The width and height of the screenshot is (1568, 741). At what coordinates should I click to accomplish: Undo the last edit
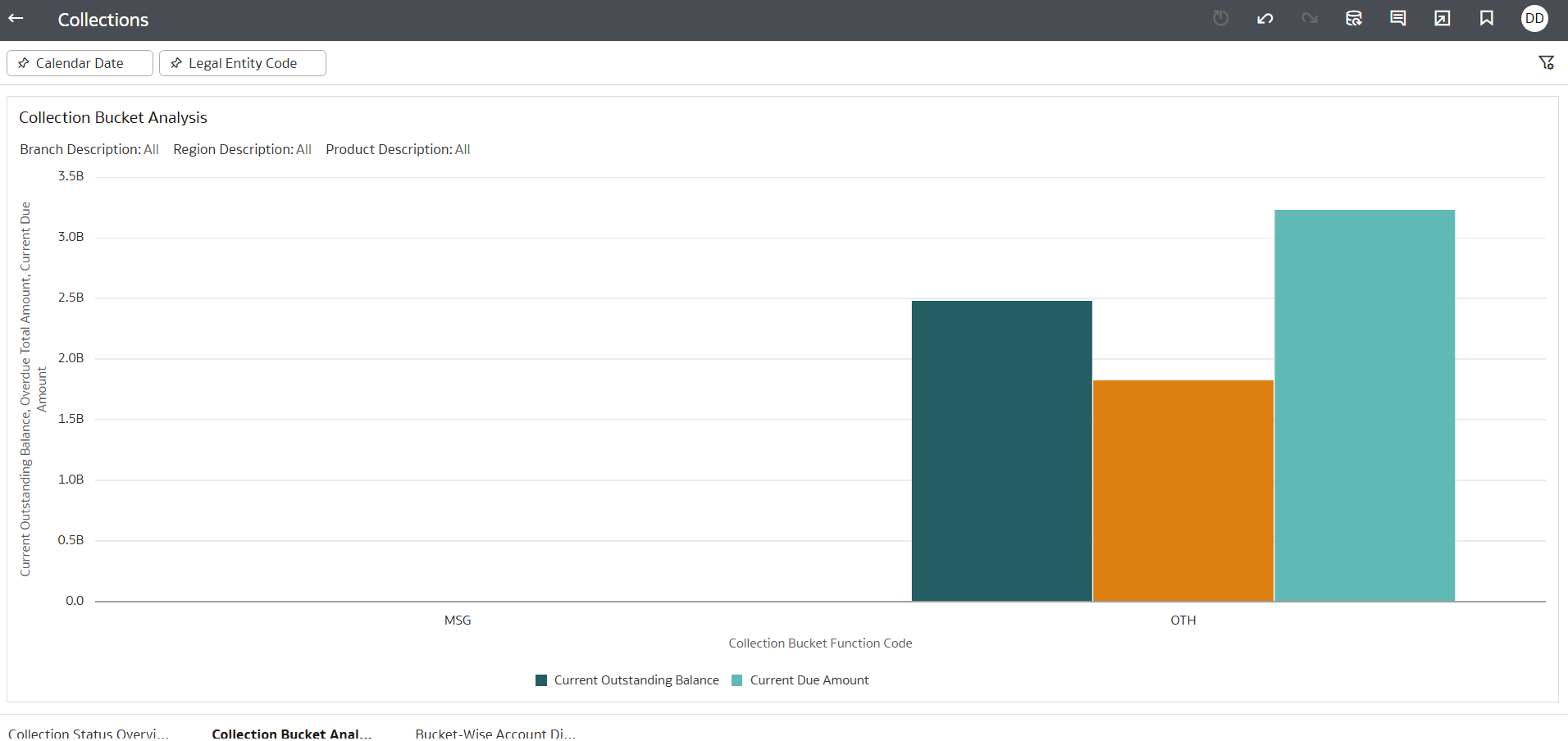point(1265,18)
